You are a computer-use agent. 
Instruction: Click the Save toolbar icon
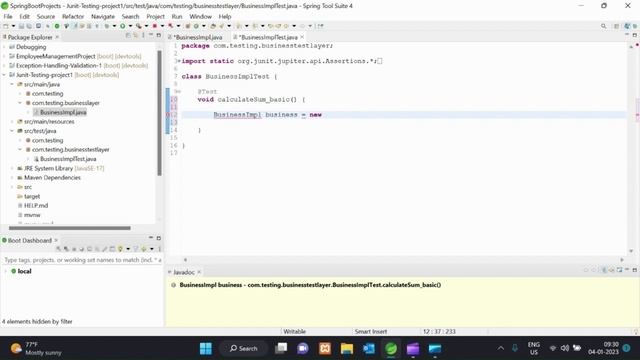coord(21,26)
